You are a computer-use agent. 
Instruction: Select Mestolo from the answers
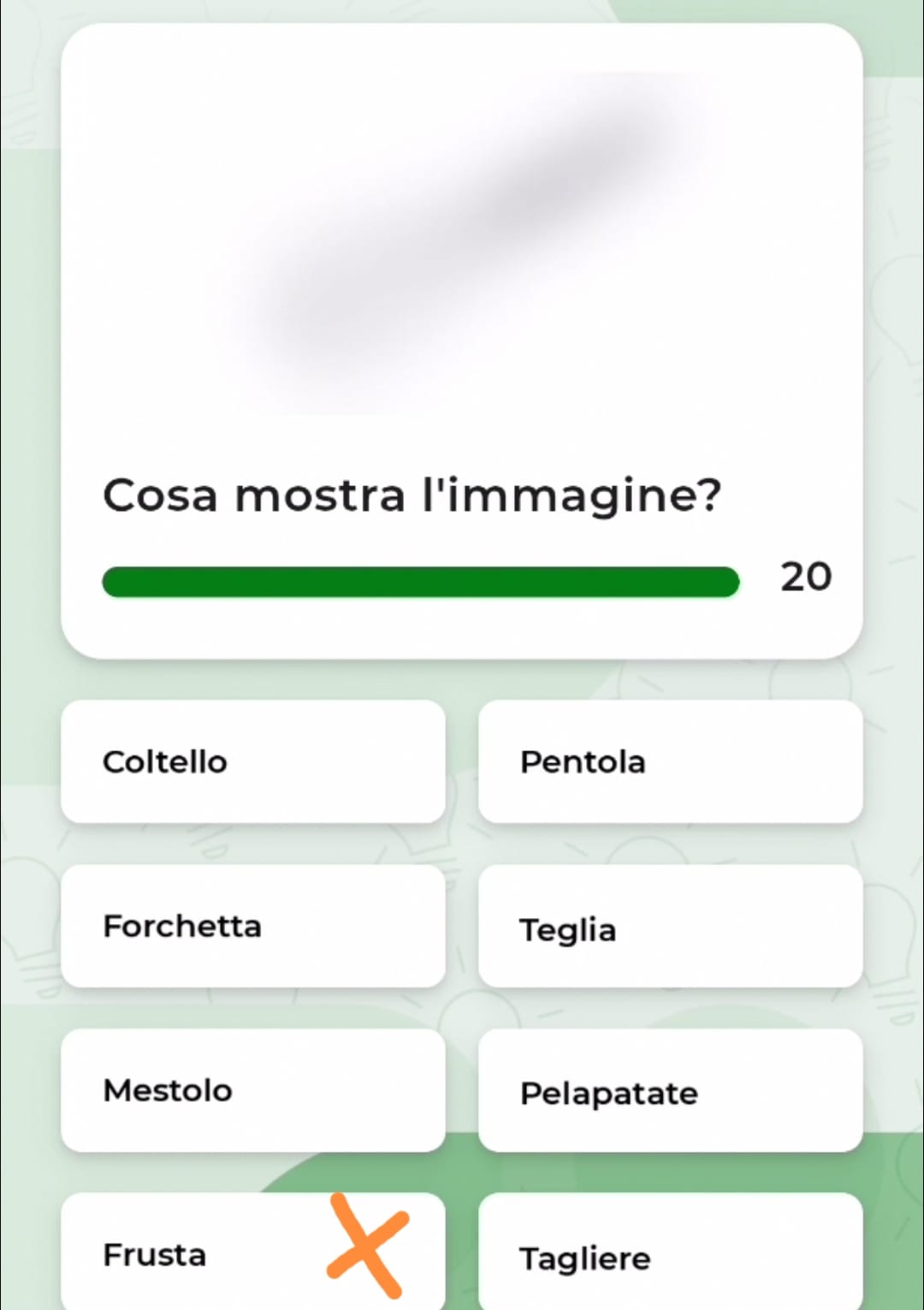pyautogui.click(x=252, y=1090)
